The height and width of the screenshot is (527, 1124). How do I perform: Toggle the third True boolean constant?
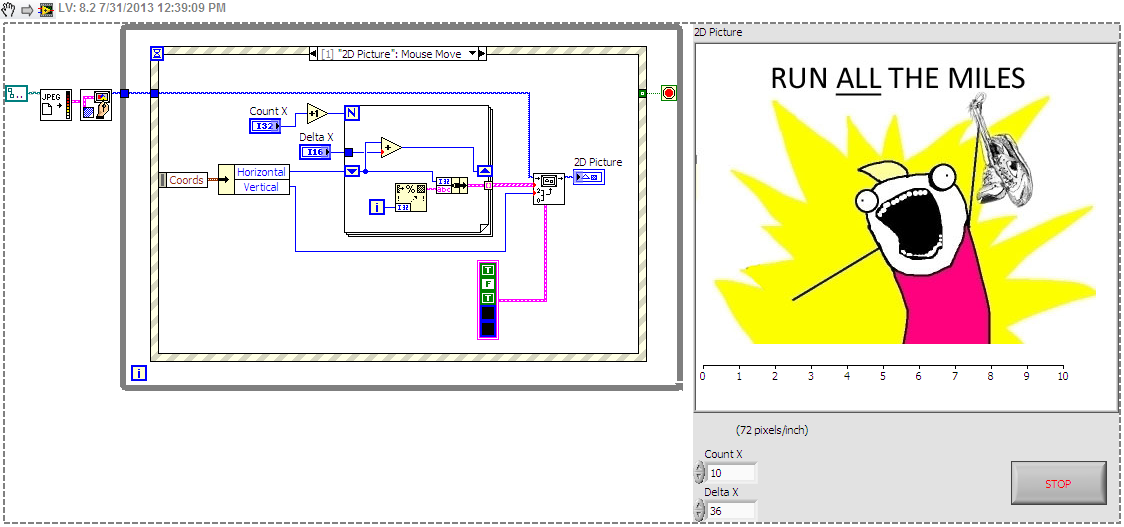[x=488, y=298]
